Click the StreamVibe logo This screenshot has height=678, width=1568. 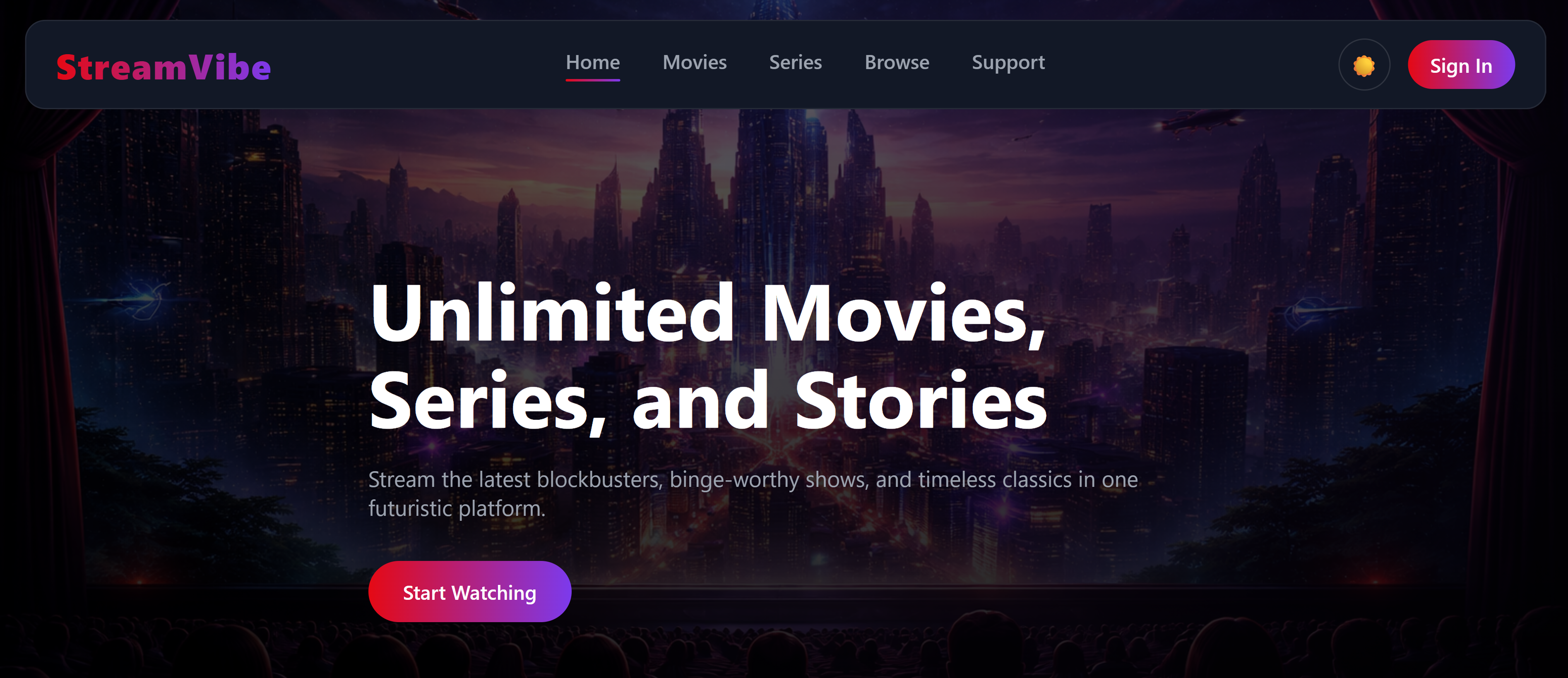point(164,67)
